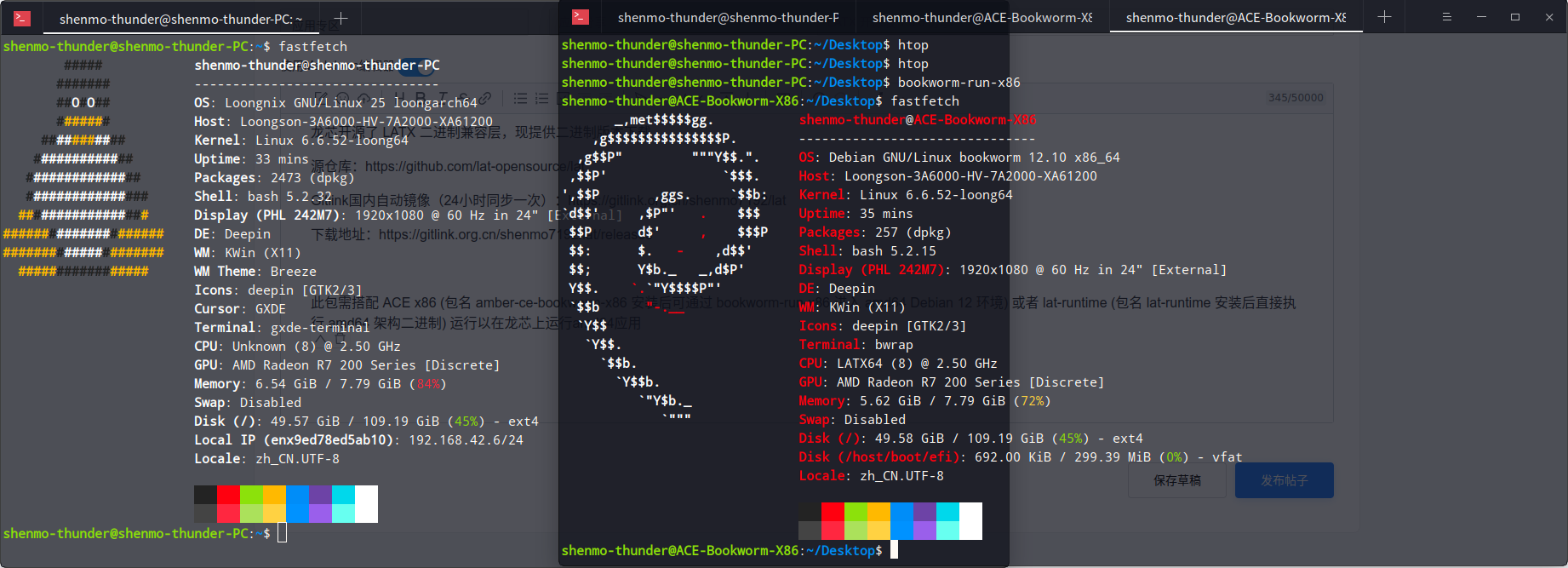The height and width of the screenshot is (568, 1568).
Task: Select the left terminal's shenmo-thunder-PC: ~ tab
Action: point(180,18)
